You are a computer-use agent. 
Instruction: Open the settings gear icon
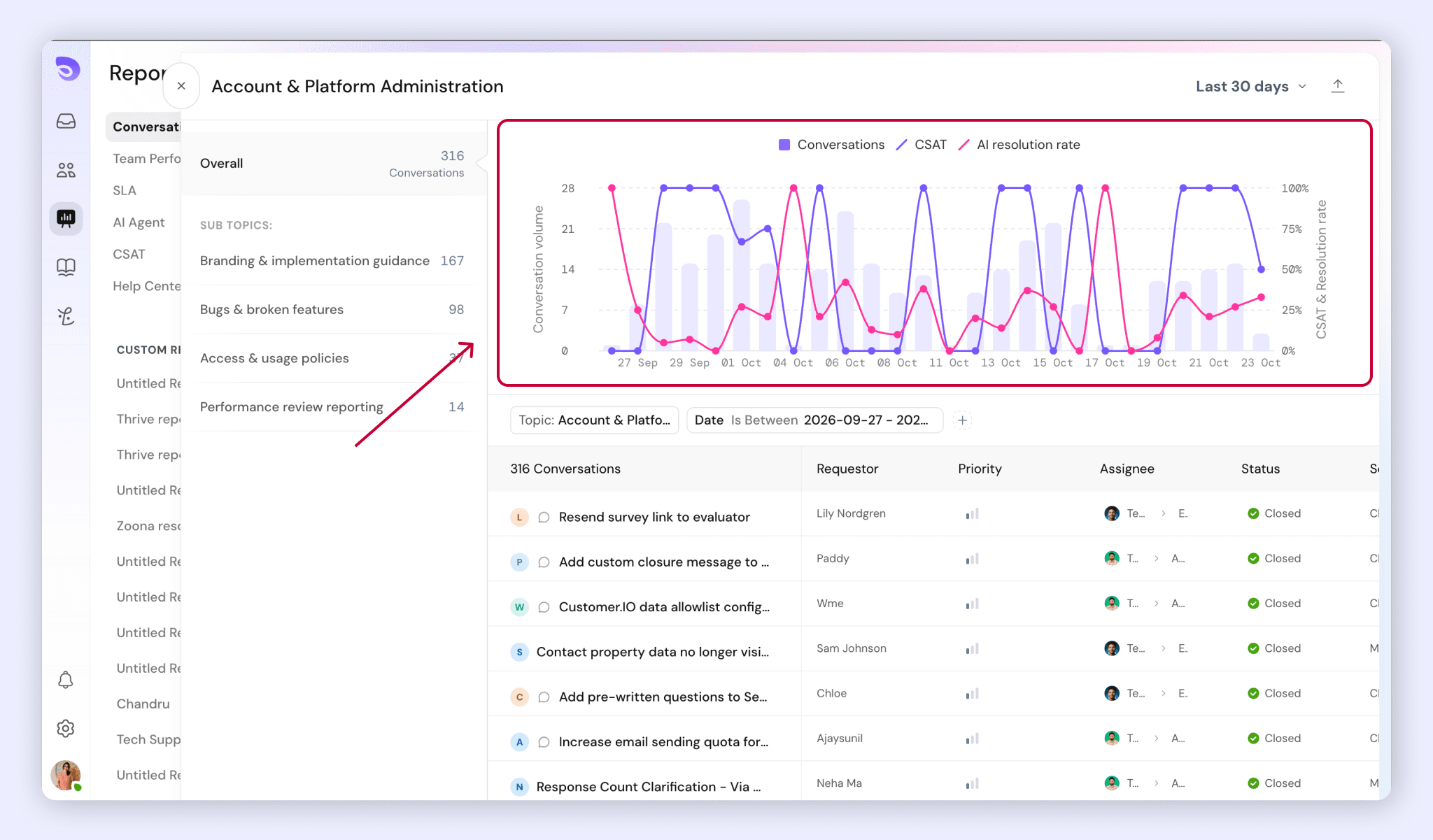(x=66, y=729)
